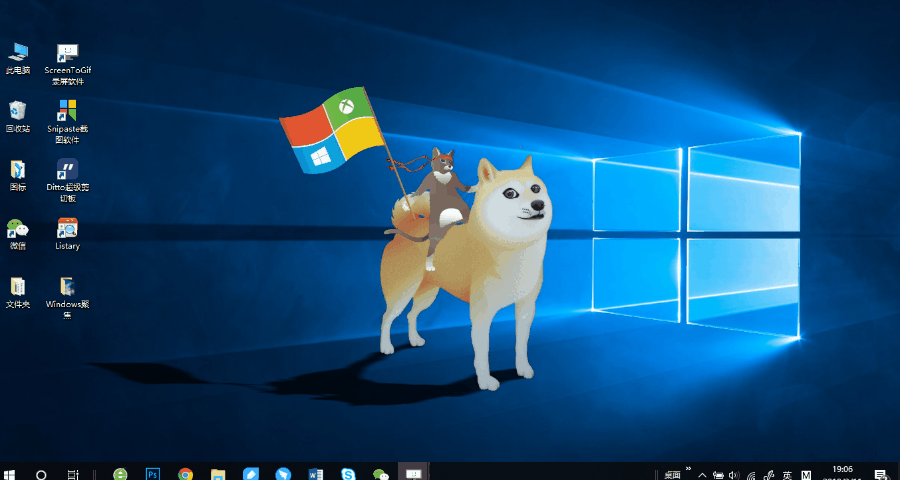
Task: Open Task View on taskbar
Action: tap(73, 474)
